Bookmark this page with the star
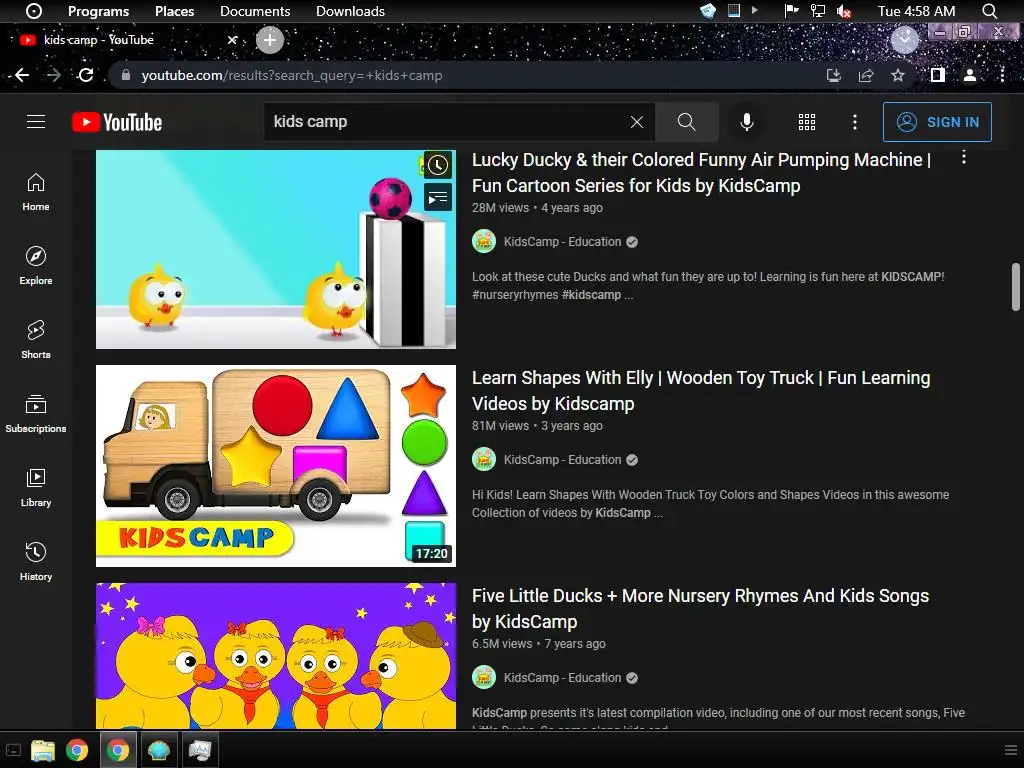The height and width of the screenshot is (768, 1024). (x=898, y=75)
